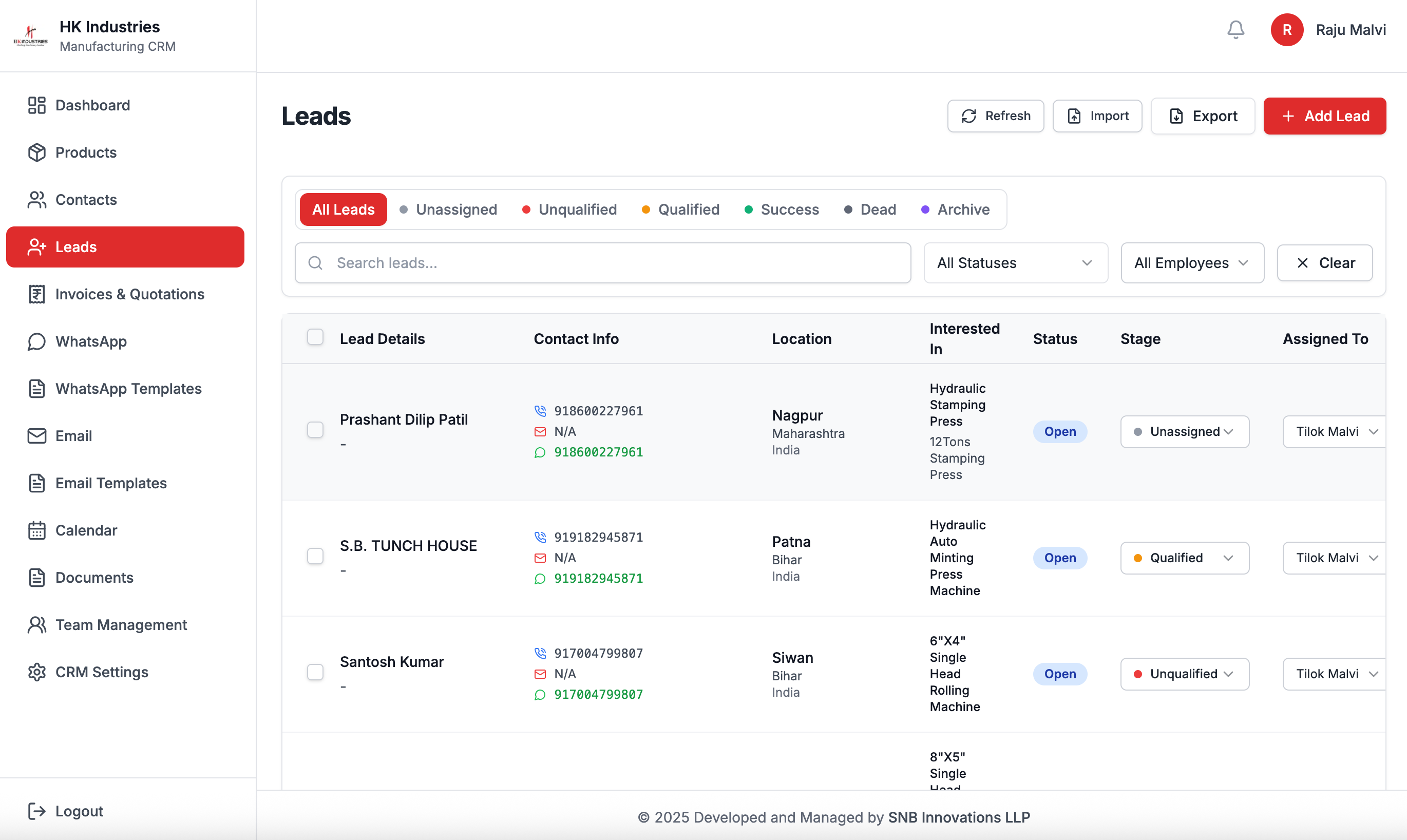The width and height of the screenshot is (1407, 840).
Task: Open the notifications bell
Action: (x=1235, y=29)
